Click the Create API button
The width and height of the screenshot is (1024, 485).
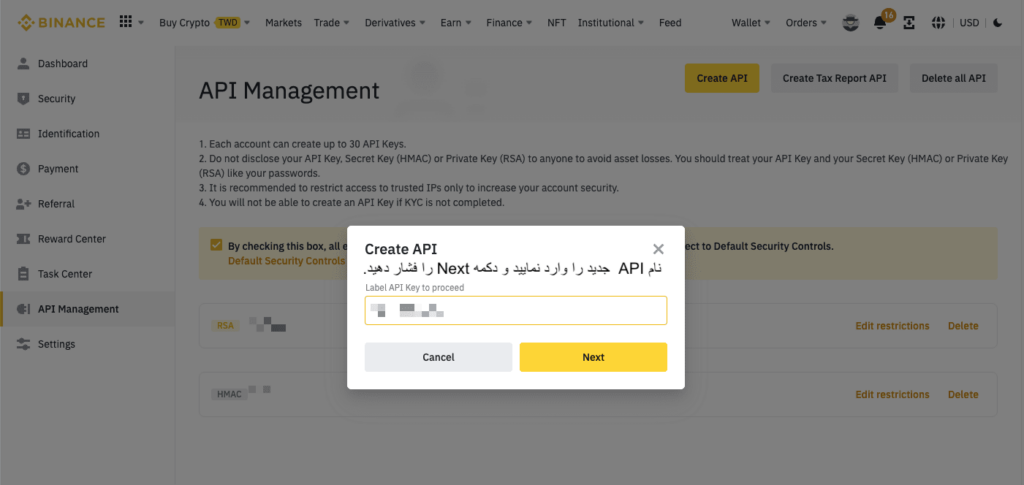(722, 78)
